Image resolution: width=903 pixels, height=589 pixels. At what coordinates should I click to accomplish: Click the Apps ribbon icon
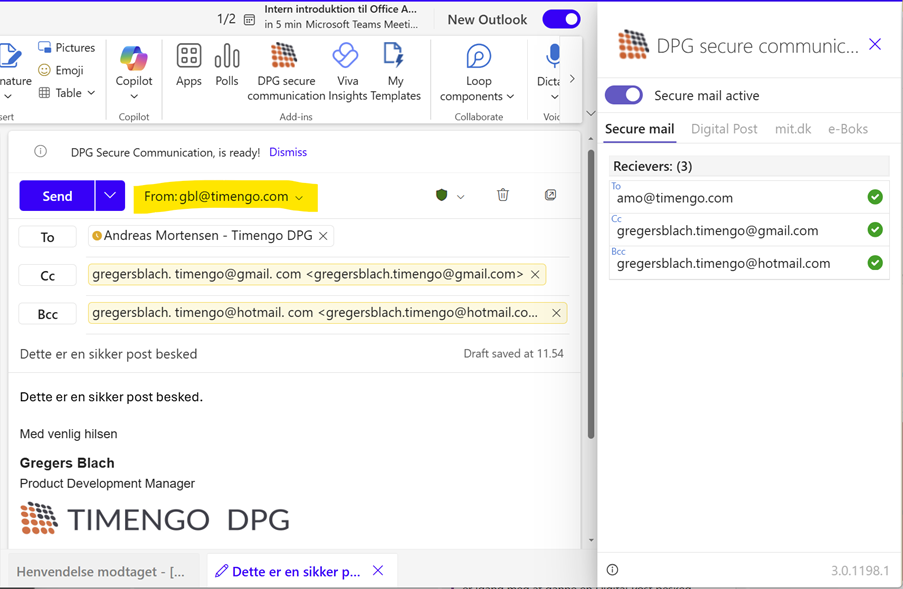point(189,66)
